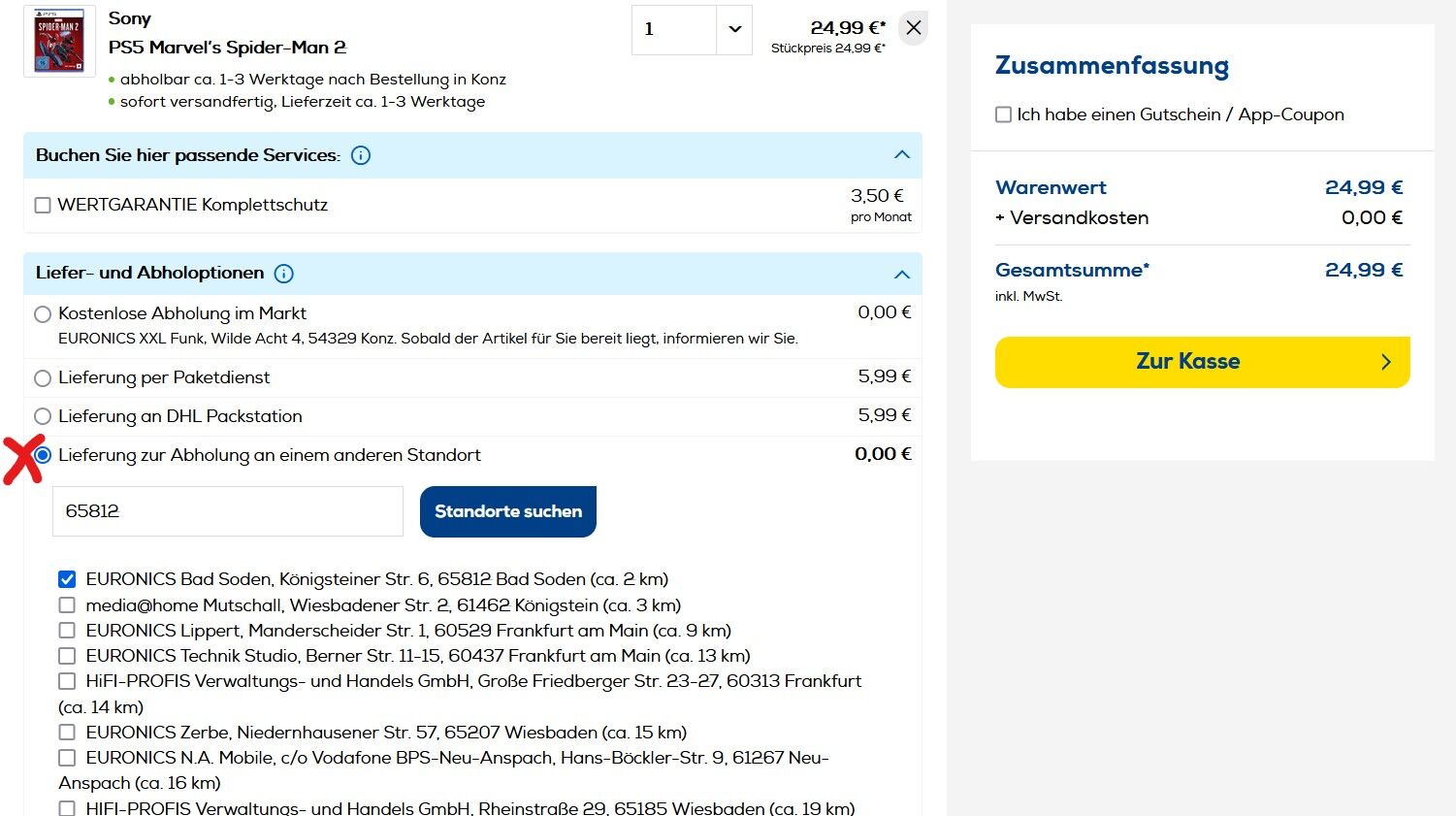Select Kostenlose Abholung im Markt option
Screen dimensions: 1456x816
point(43,314)
